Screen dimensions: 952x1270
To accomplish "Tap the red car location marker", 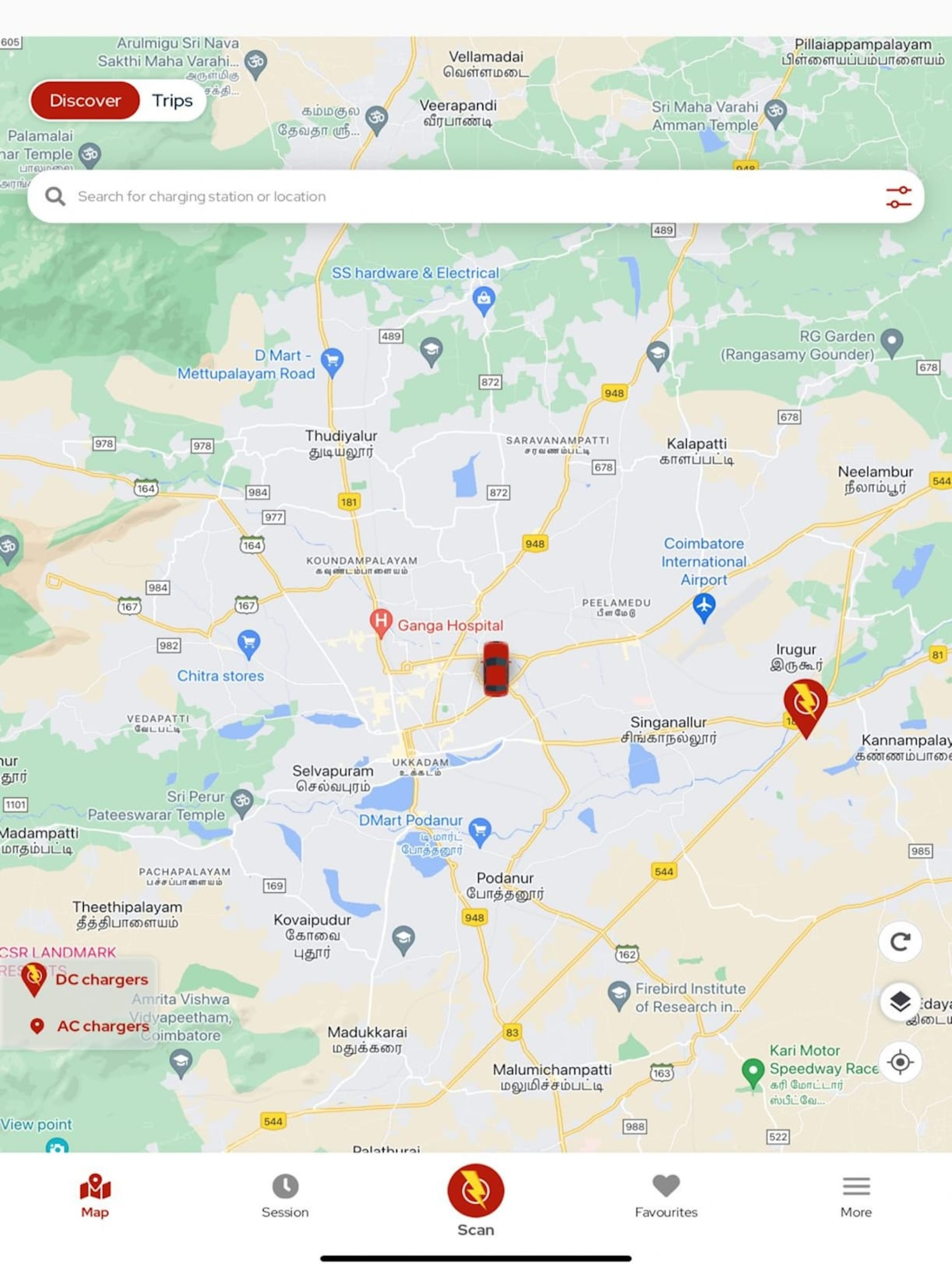I will point(496,669).
